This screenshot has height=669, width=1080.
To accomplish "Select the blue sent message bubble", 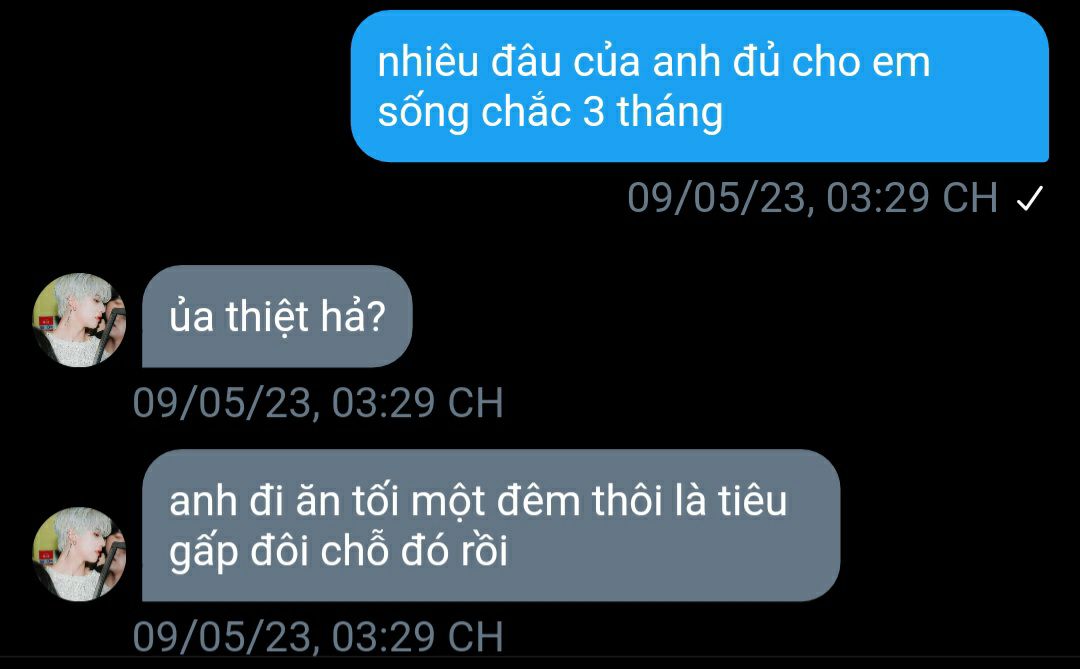I will pos(700,86).
